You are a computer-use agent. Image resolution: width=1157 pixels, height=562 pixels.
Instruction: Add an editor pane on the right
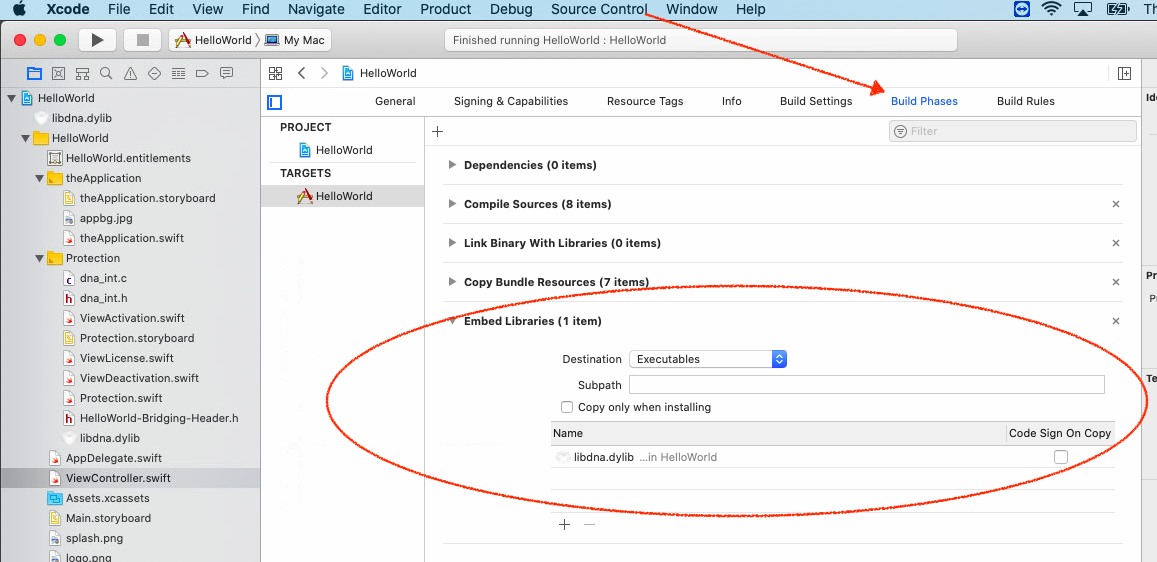click(x=1125, y=73)
